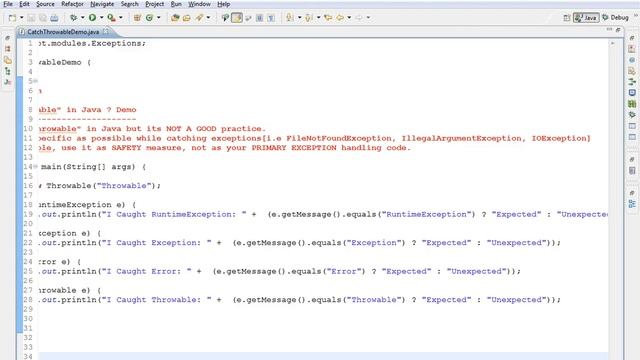
Task: Open the forward history dropdown arrow
Action: pos(368,18)
